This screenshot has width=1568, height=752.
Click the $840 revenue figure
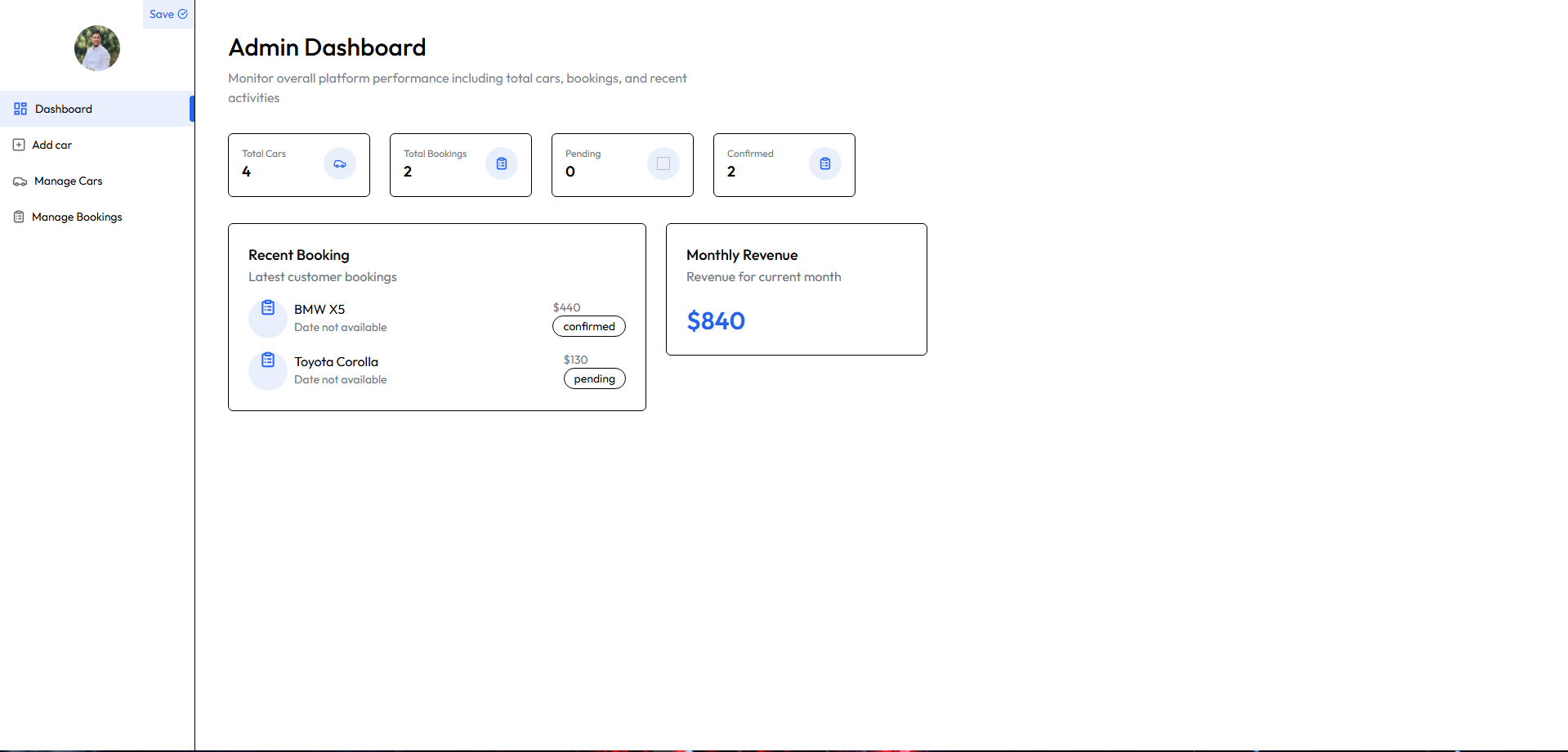[715, 320]
